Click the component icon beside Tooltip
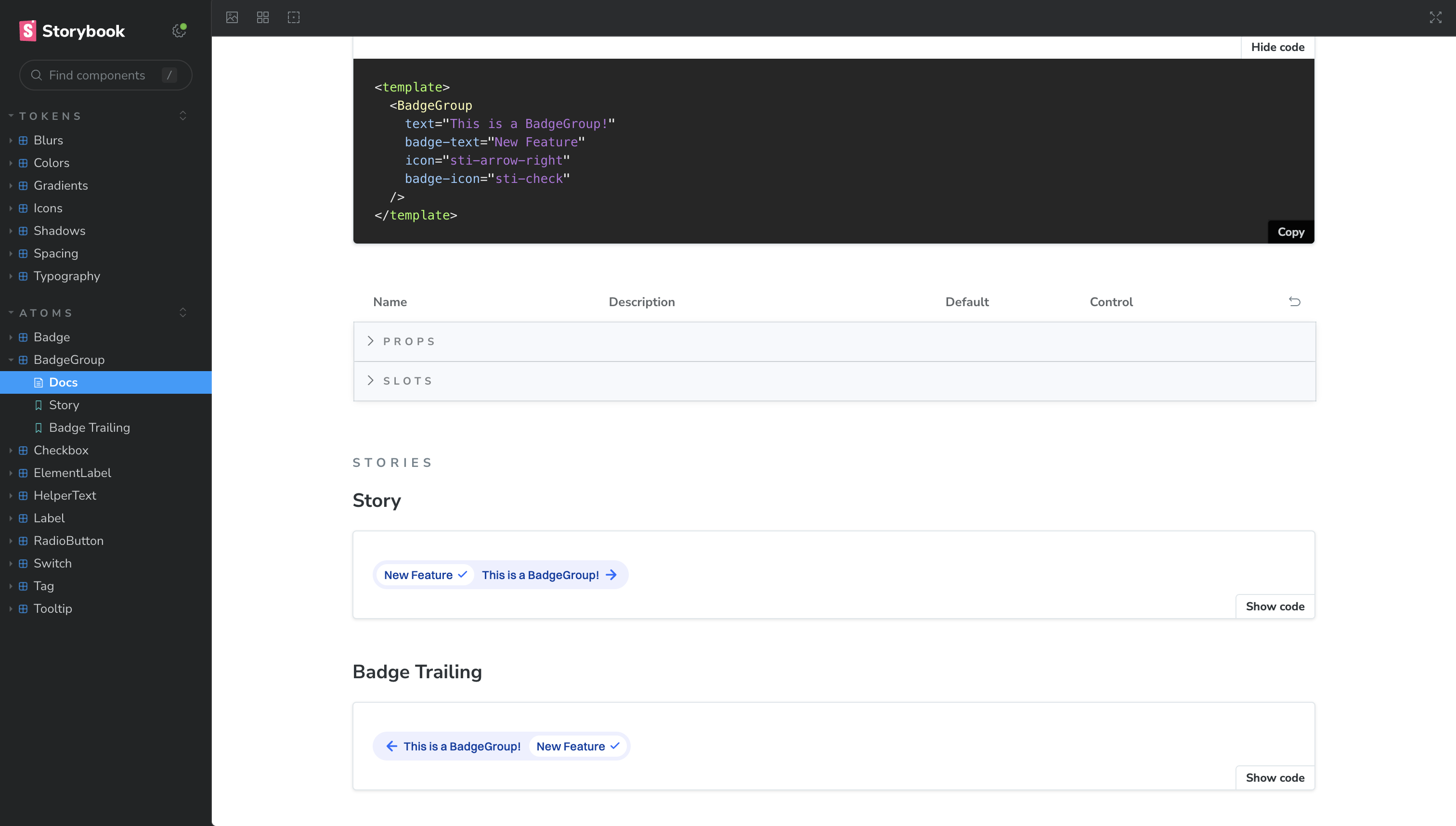This screenshot has height=826, width=1456. click(x=23, y=609)
